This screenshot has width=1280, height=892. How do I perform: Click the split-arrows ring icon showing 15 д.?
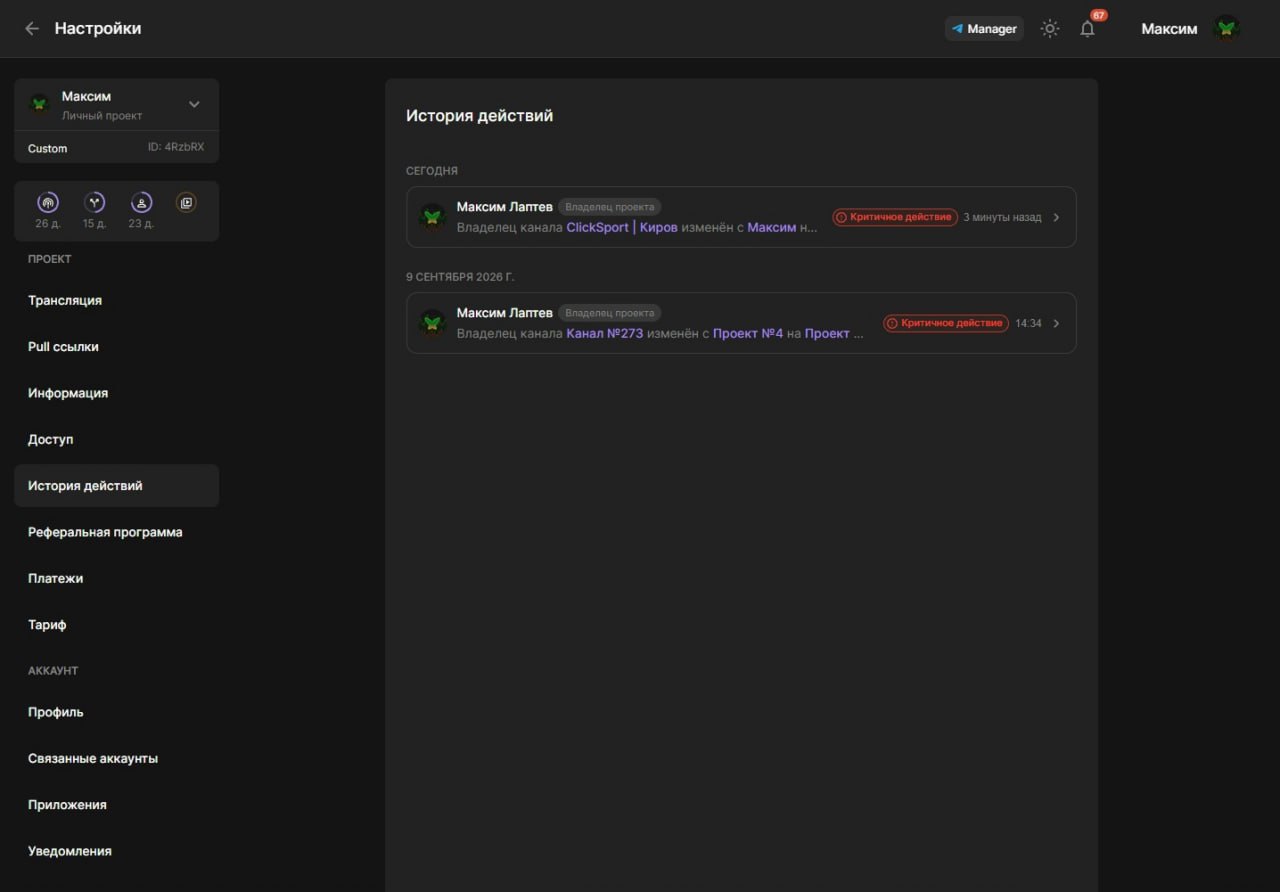click(95, 203)
